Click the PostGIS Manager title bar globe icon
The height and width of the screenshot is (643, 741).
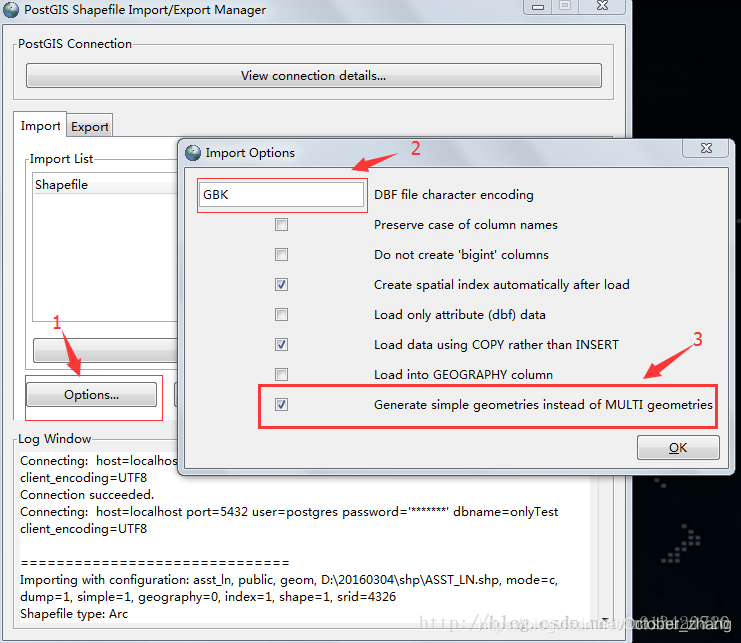click(x=11, y=10)
